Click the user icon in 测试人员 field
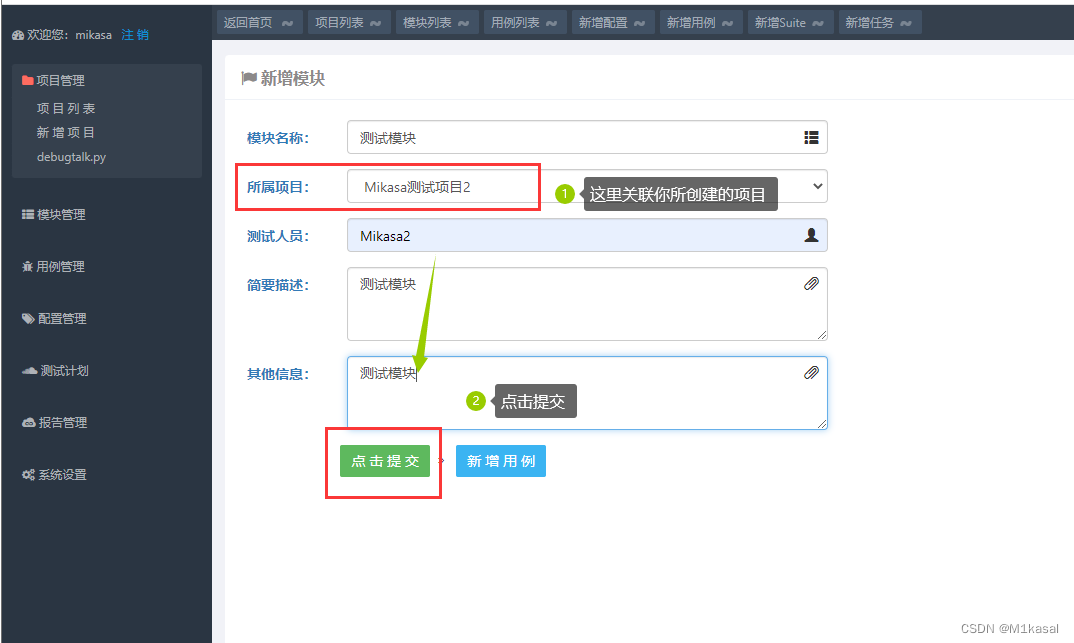 point(811,235)
